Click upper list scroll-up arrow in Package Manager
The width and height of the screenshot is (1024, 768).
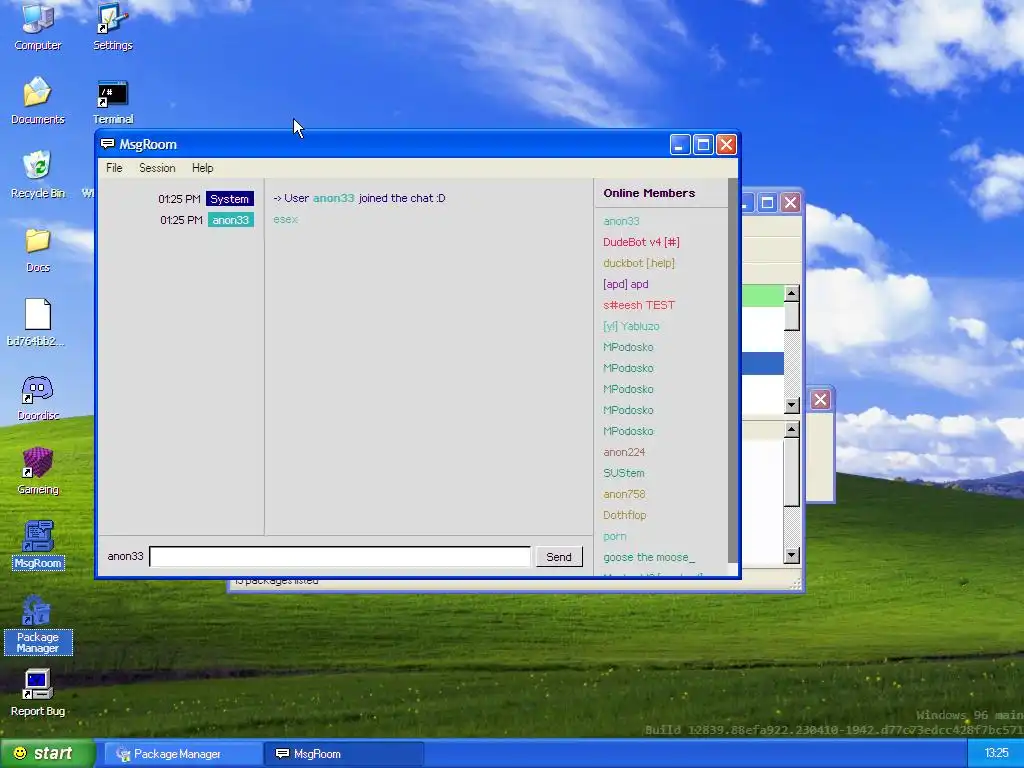click(x=792, y=293)
